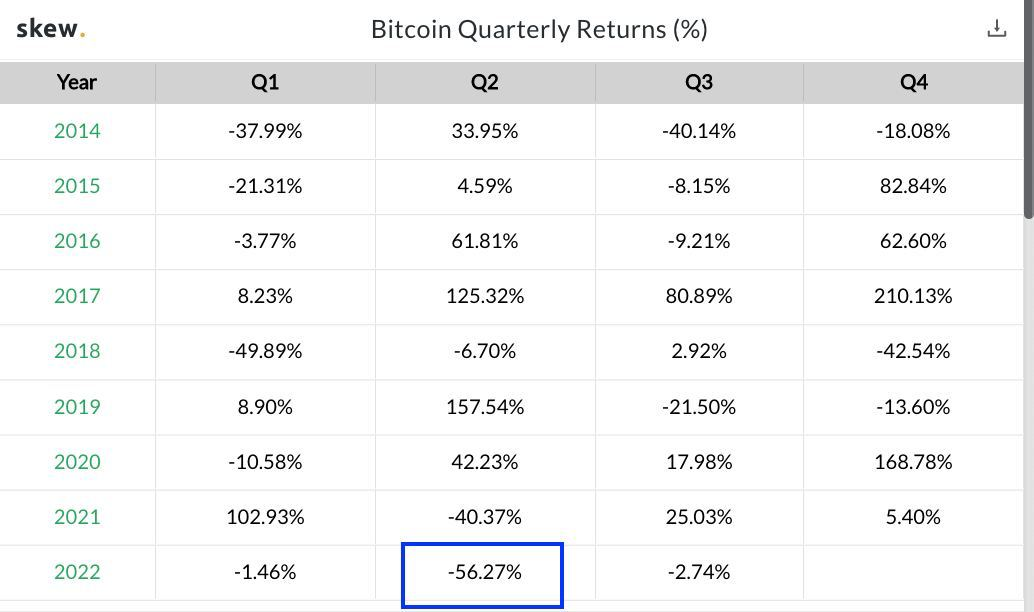Open the 2021 year link
Image resolution: width=1034 pixels, height=612 pixels.
point(77,517)
